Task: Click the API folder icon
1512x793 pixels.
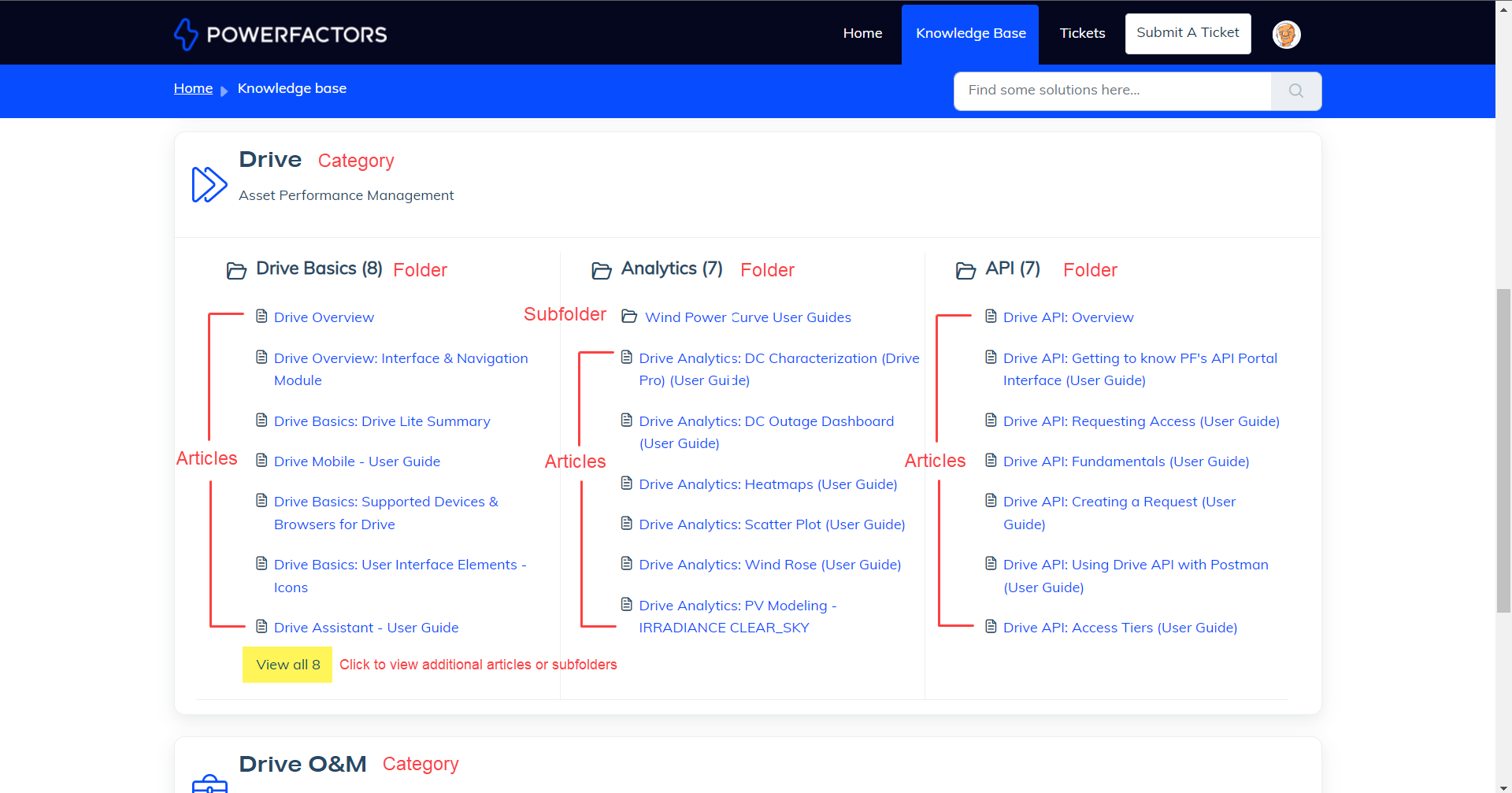Action: tap(965, 271)
